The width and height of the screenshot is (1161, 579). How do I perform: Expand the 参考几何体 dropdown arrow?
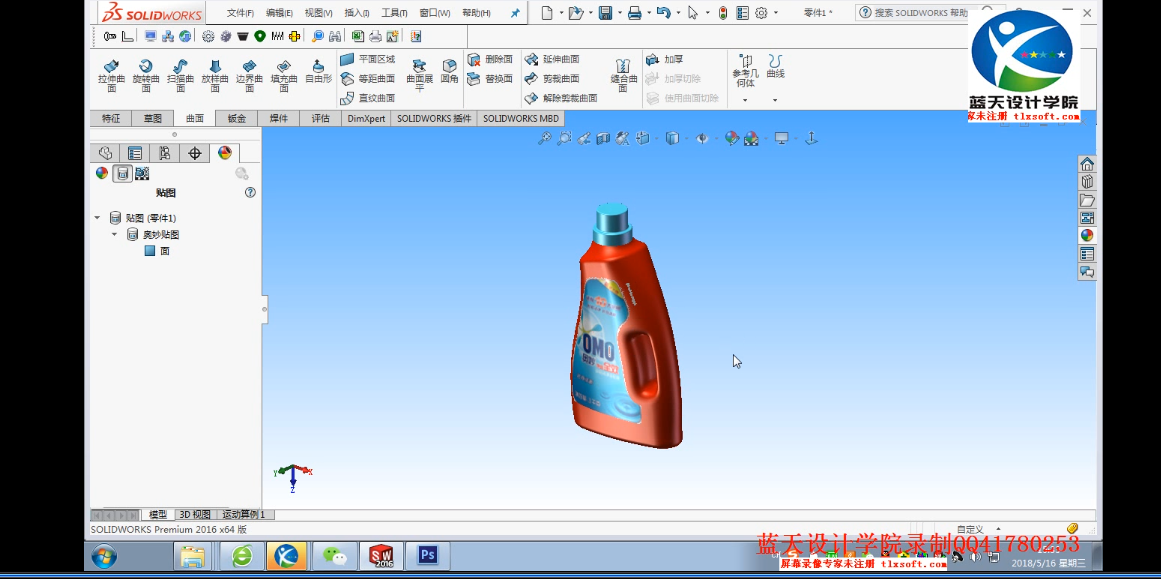746,100
